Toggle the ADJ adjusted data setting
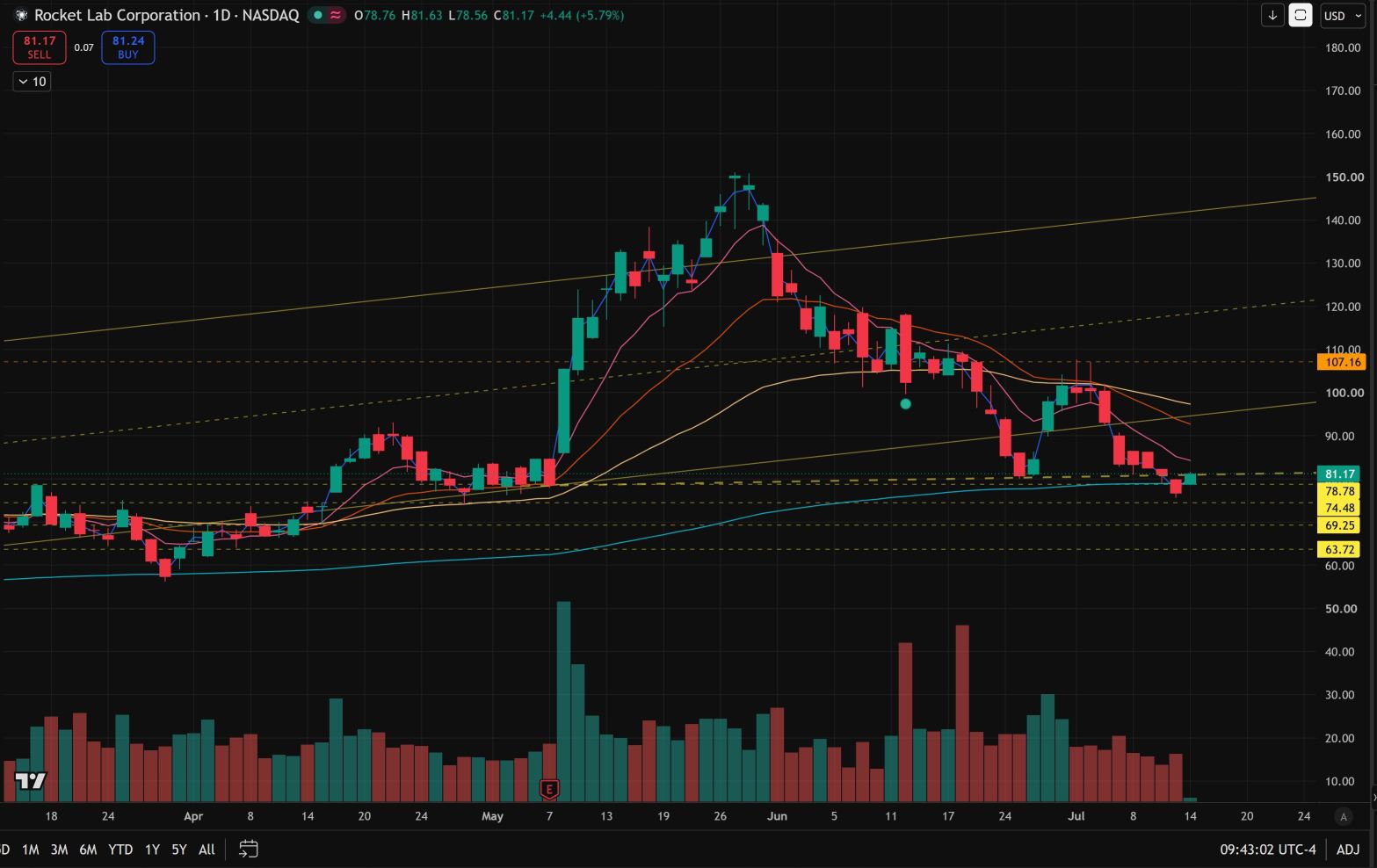The width and height of the screenshot is (1377, 868). pos(1348,850)
